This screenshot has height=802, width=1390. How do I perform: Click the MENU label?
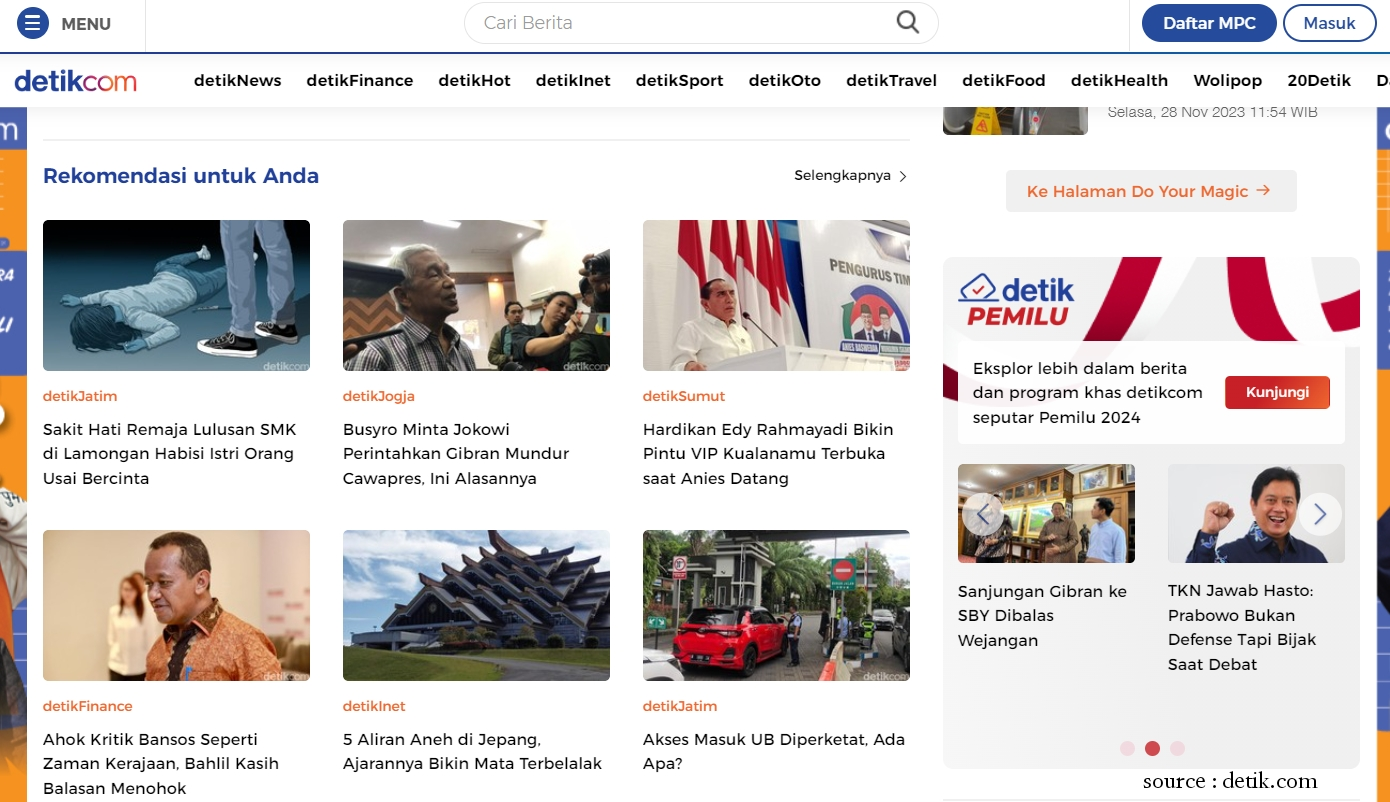(x=86, y=24)
